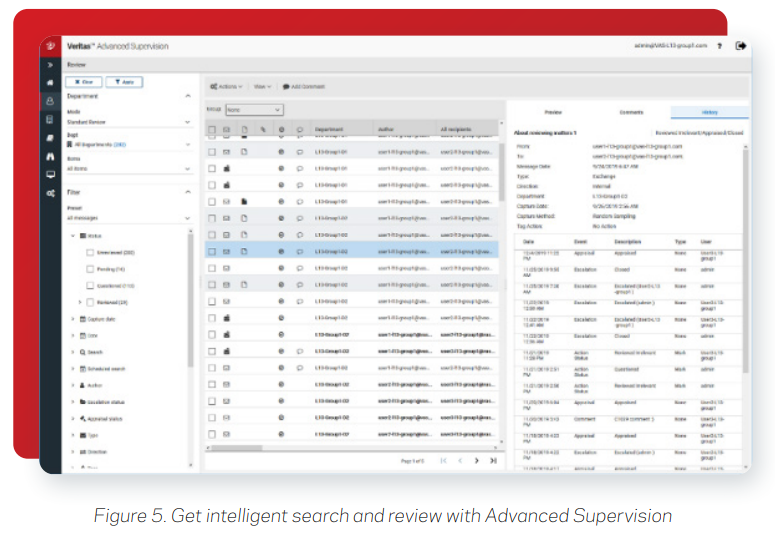The image size is (775, 539).
Task: Click the calendar icon beside Capture date
Action: pyautogui.click(x=83, y=319)
